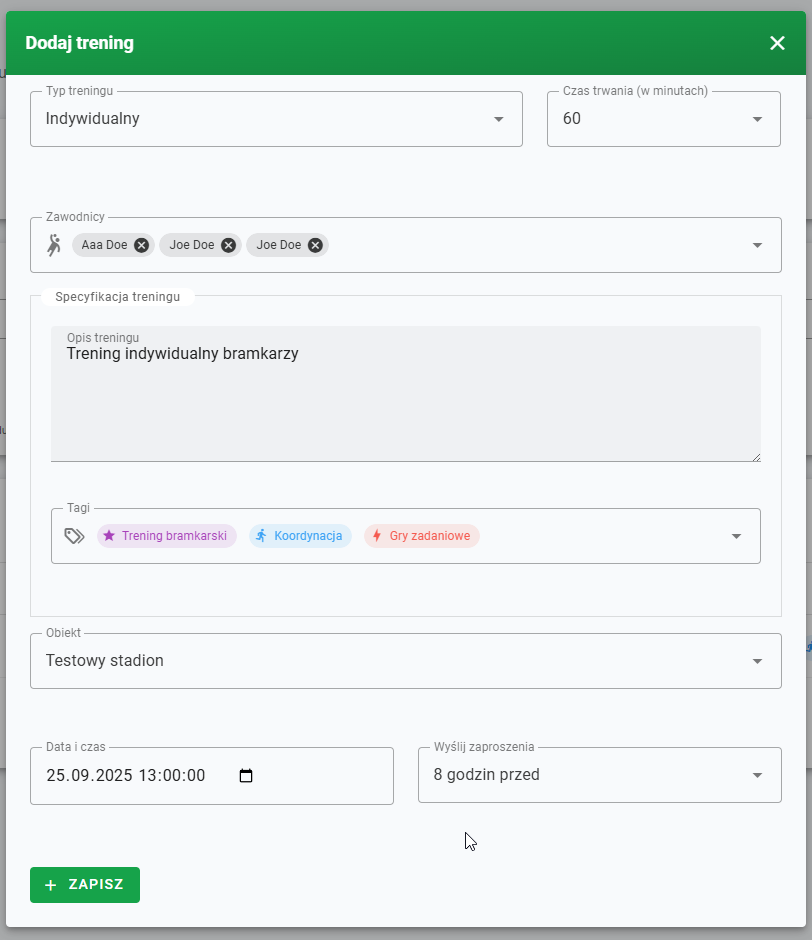Click the tags icon in the Tagi field

pos(73,535)
